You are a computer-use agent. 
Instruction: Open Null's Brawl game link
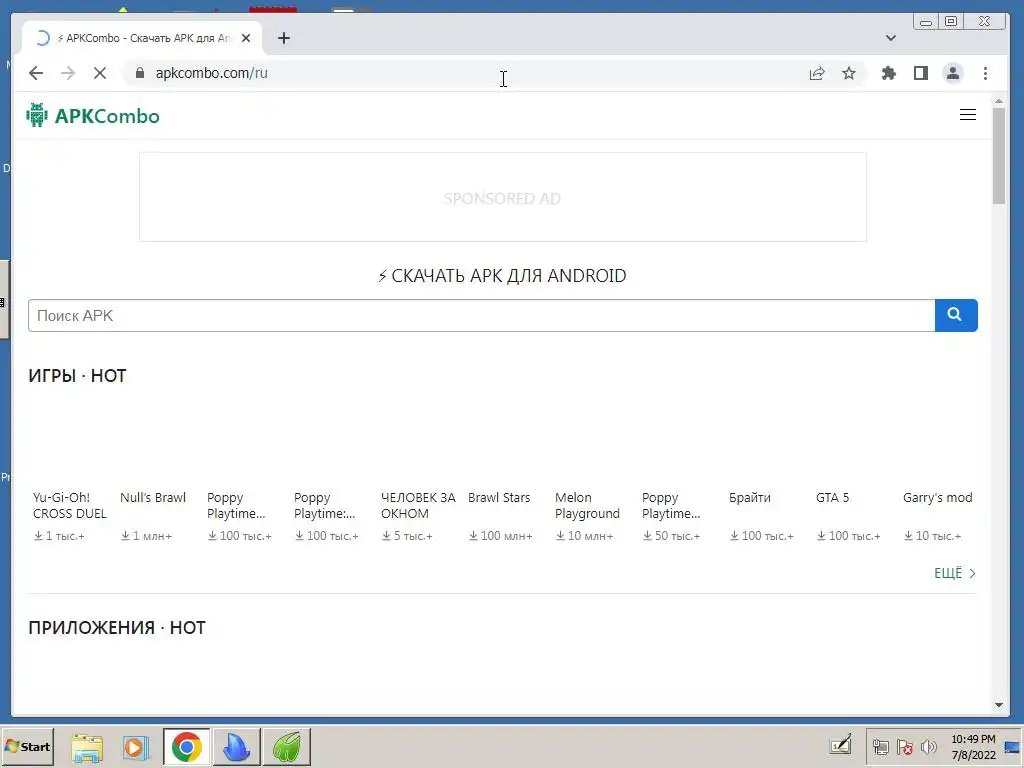pyautogui.click(x=153, y=498)
